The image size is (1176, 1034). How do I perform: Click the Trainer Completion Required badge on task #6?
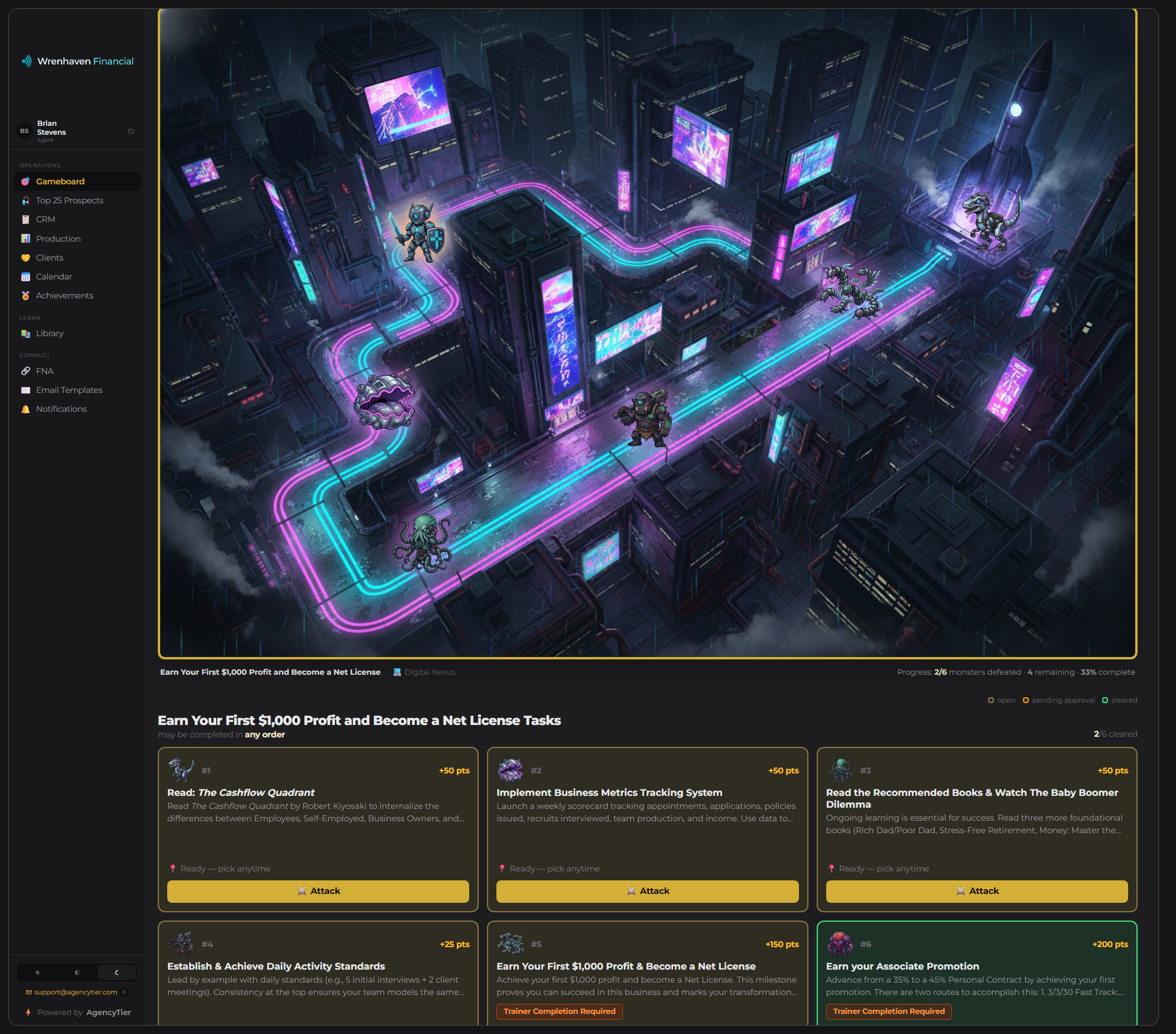coord(889,1011)
